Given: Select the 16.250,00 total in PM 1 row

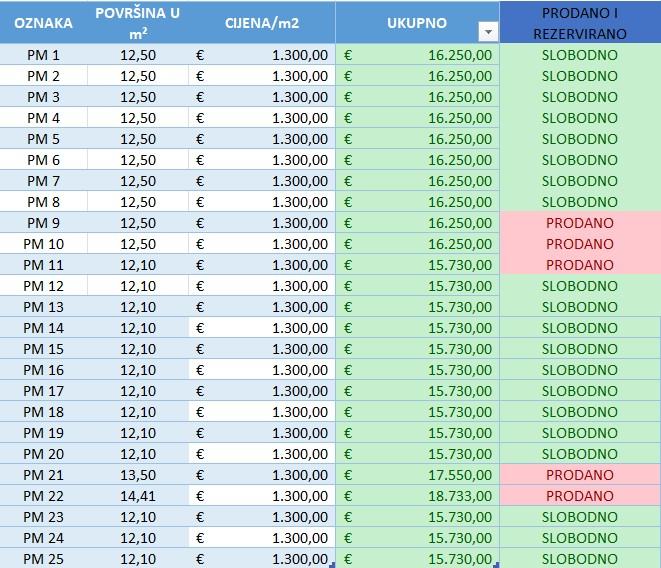Looking at the screenshot, I should [417, 55].
